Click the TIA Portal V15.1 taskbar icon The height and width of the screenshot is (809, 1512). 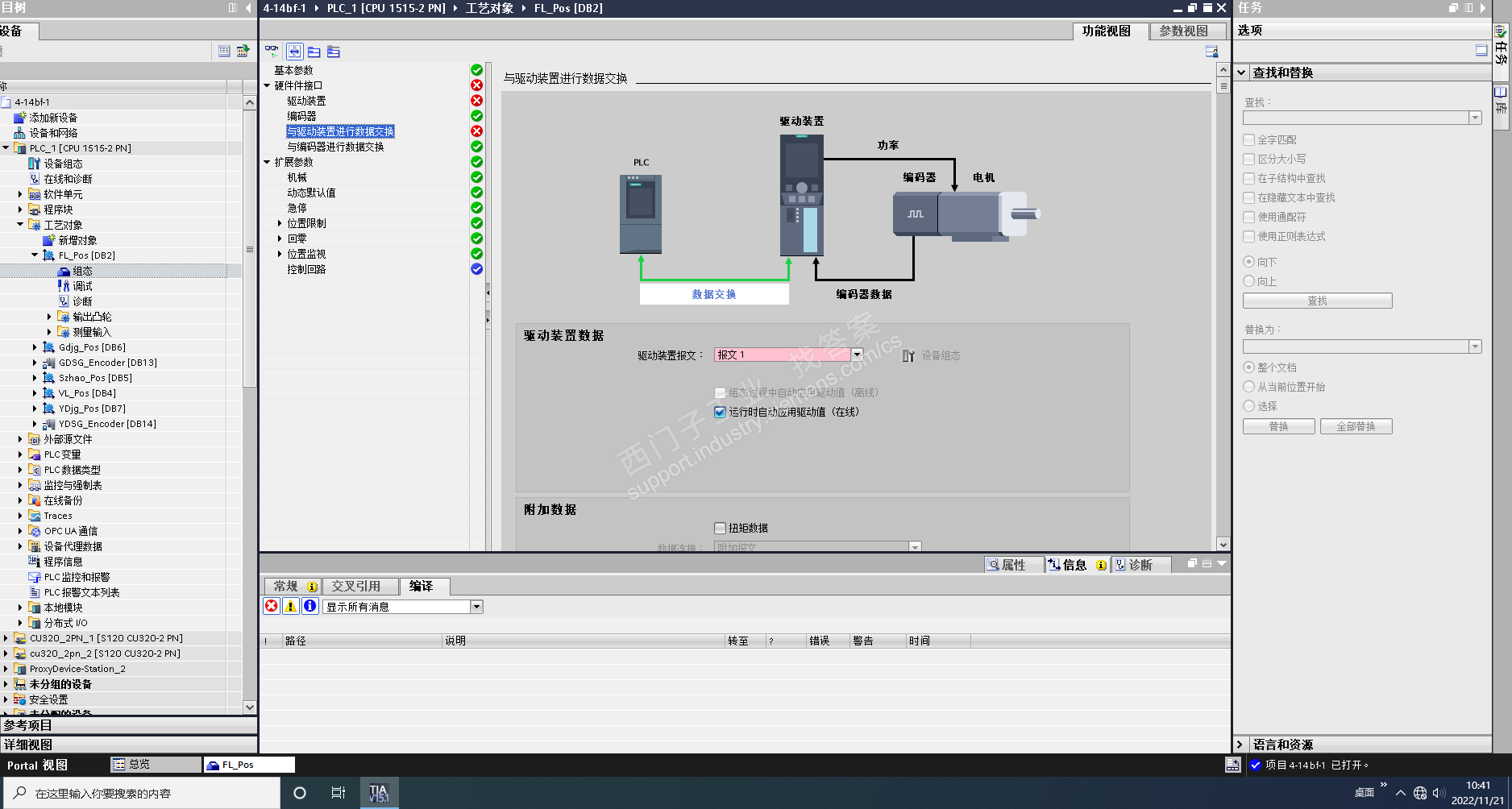(379, 793)
